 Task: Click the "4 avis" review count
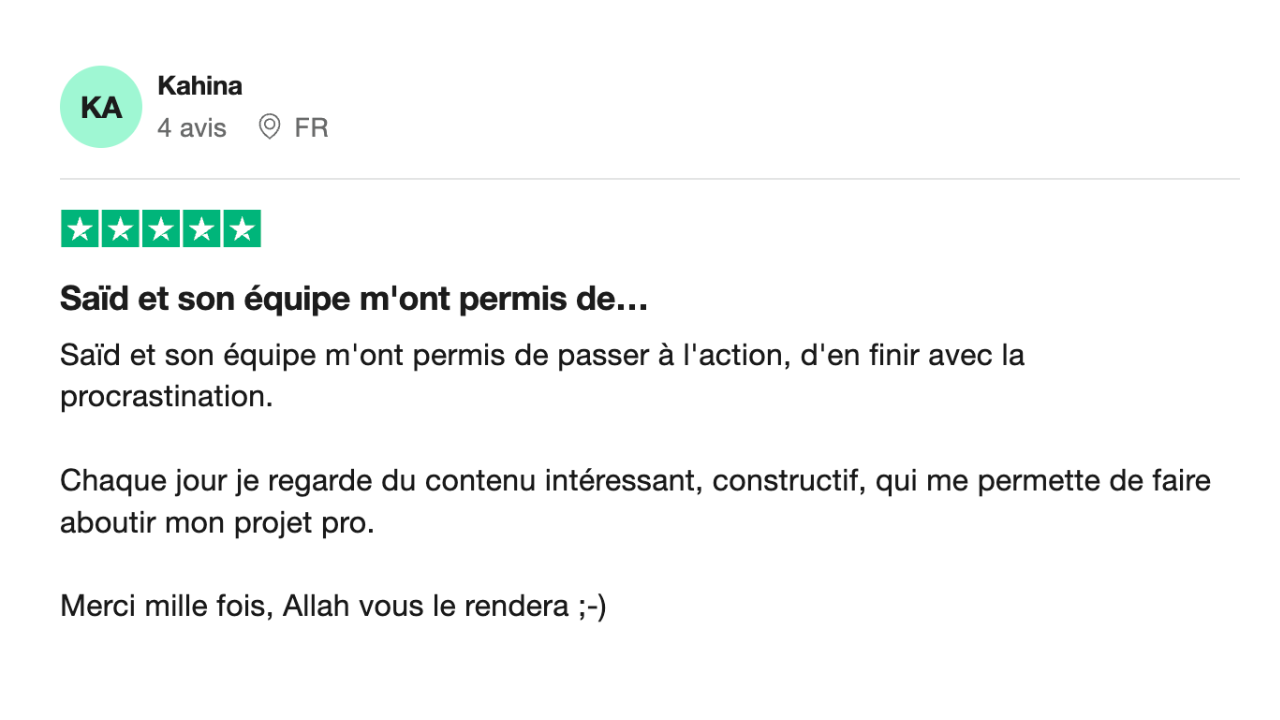pos(192,128)
